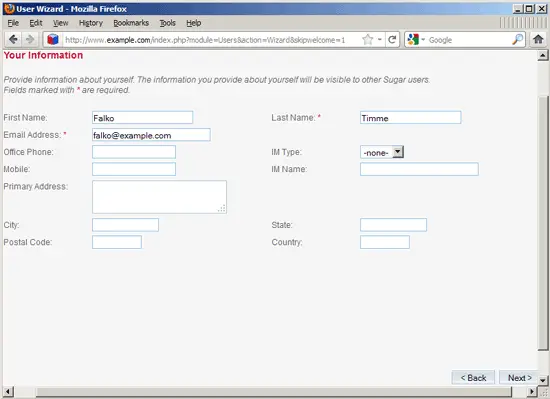Go to the Firefox home page icon

click(538, 39)
